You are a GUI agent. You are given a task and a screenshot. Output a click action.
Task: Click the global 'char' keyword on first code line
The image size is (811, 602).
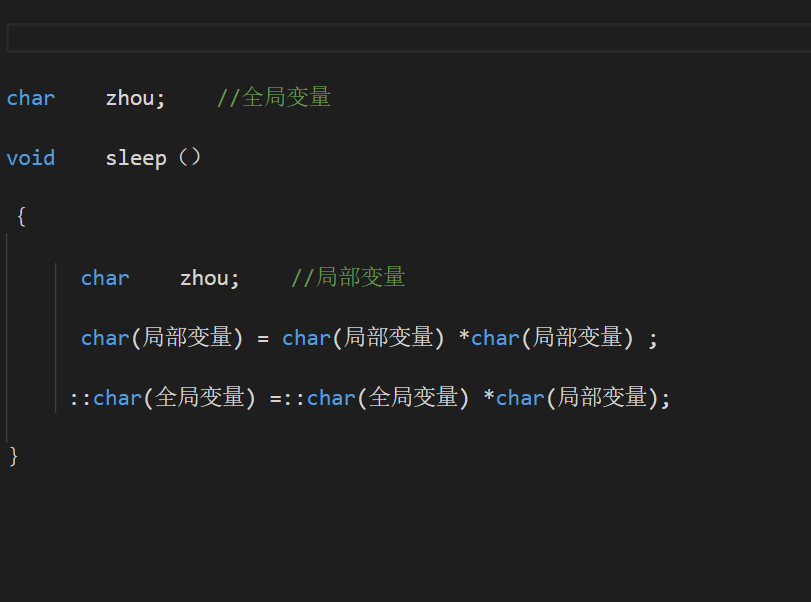(31, 98)
